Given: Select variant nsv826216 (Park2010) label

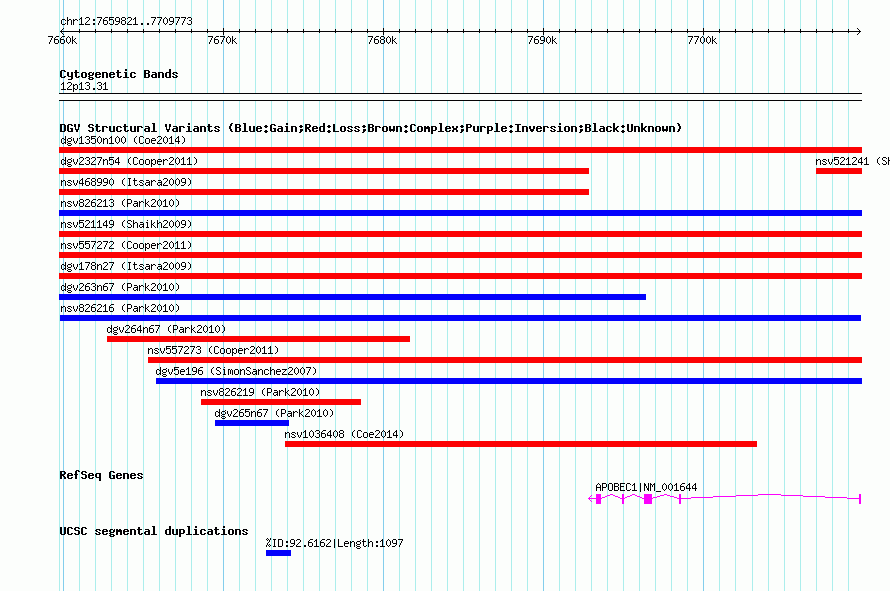Looking at the screenshot, I should point(120,308).
